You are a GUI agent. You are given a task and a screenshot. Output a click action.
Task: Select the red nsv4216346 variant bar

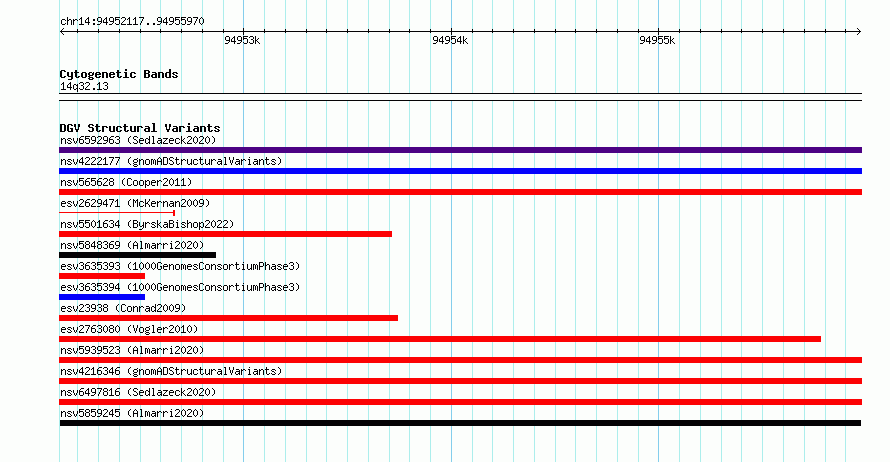pos(460,381)
